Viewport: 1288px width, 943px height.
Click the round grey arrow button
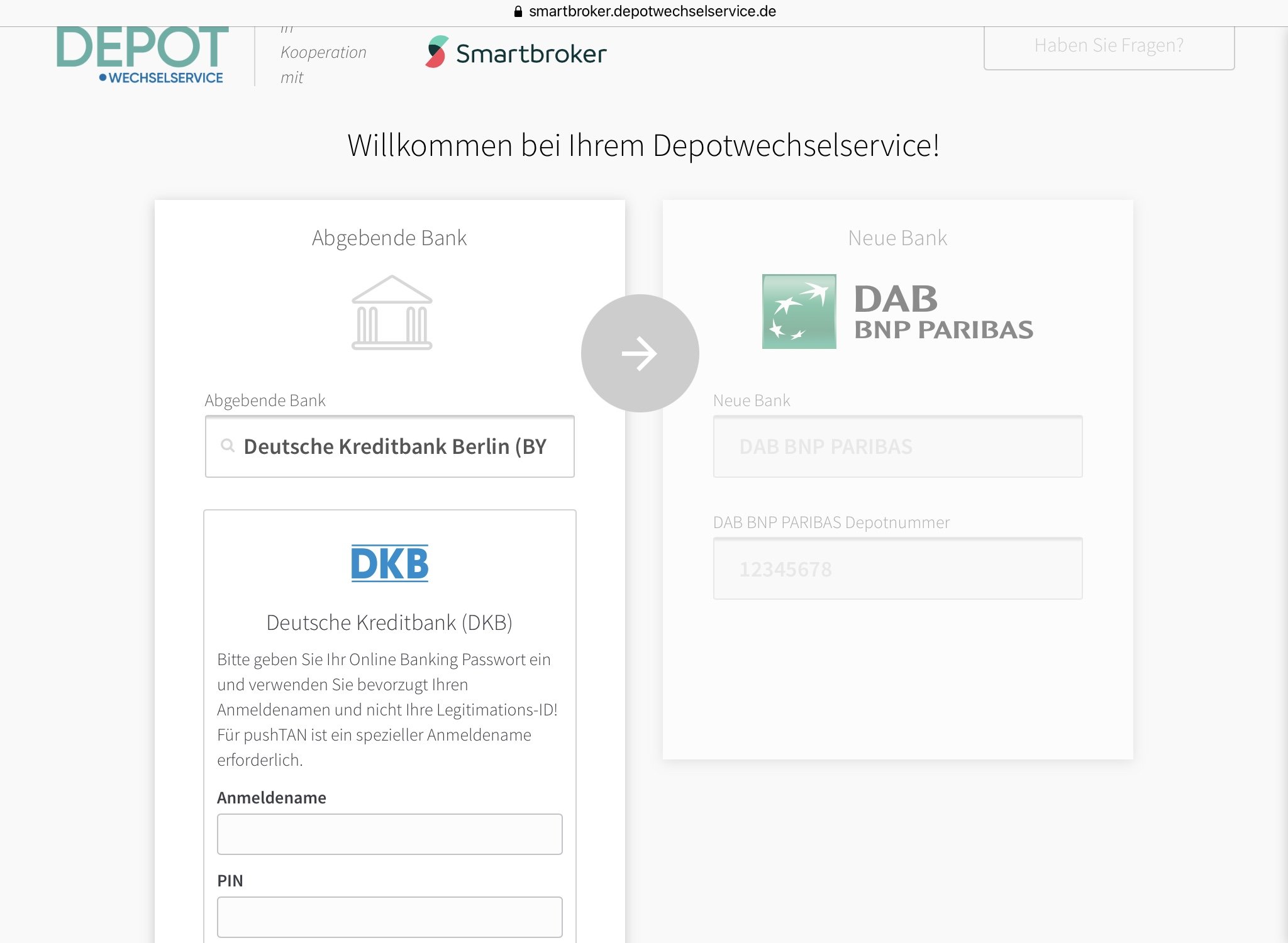pyautogui.click(x=640, y=353)
